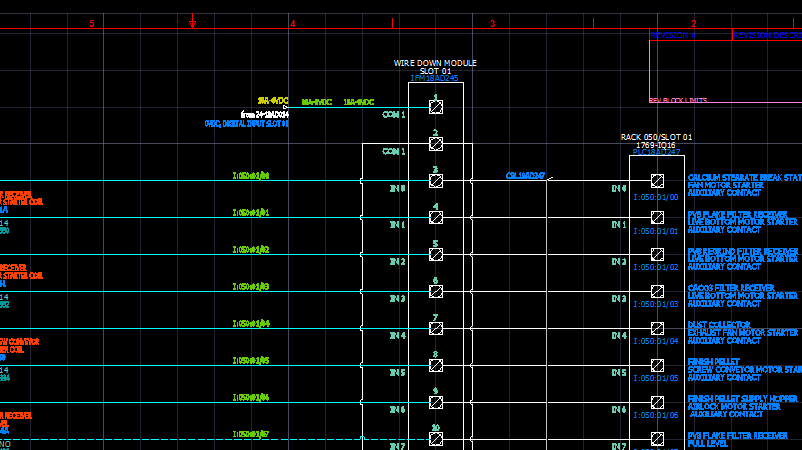Choose terminal 9 on wire down module
802x450 pixels.
tap(436, 402)
